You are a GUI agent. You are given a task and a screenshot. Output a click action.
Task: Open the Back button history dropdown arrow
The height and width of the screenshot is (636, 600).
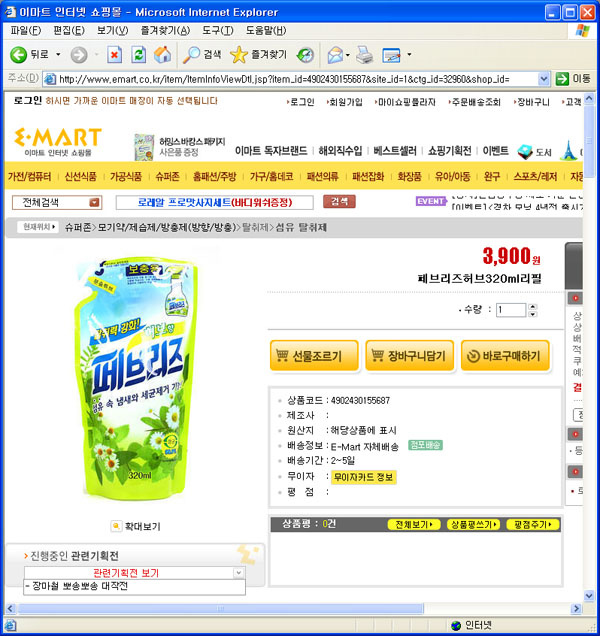click(x=58, y=54)
